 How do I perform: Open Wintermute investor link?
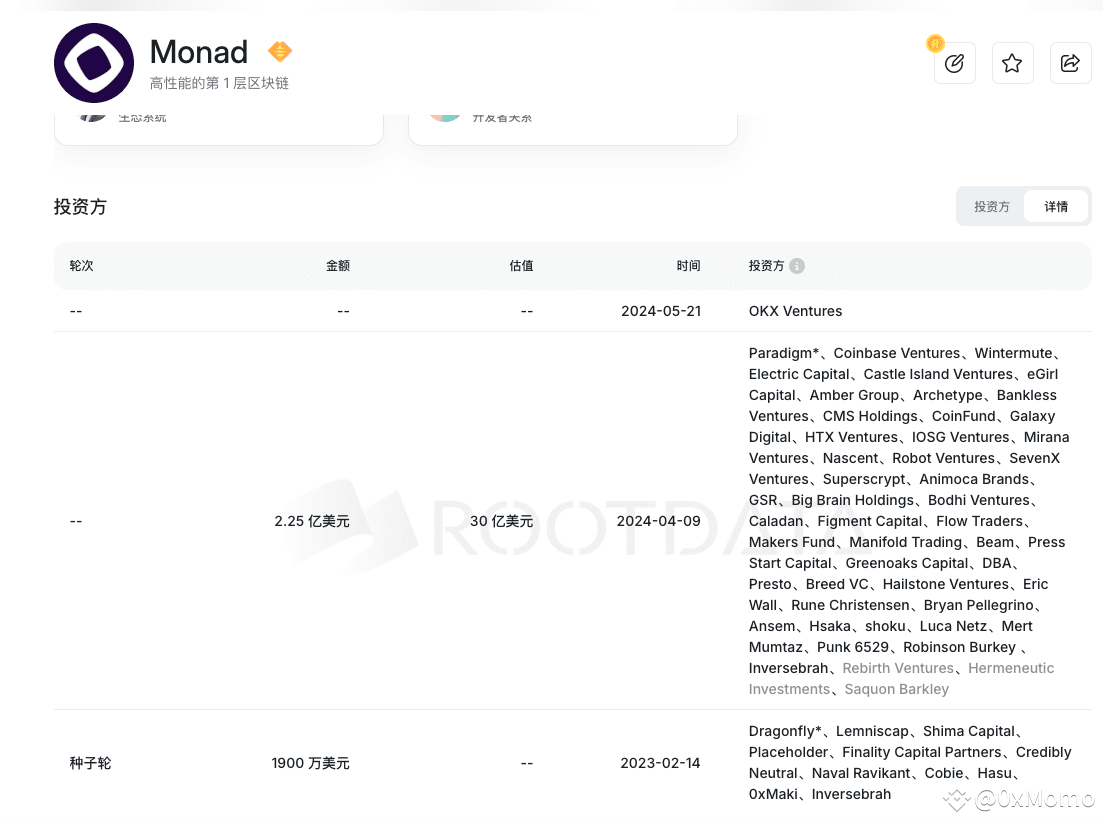[x=1013, y=353]
